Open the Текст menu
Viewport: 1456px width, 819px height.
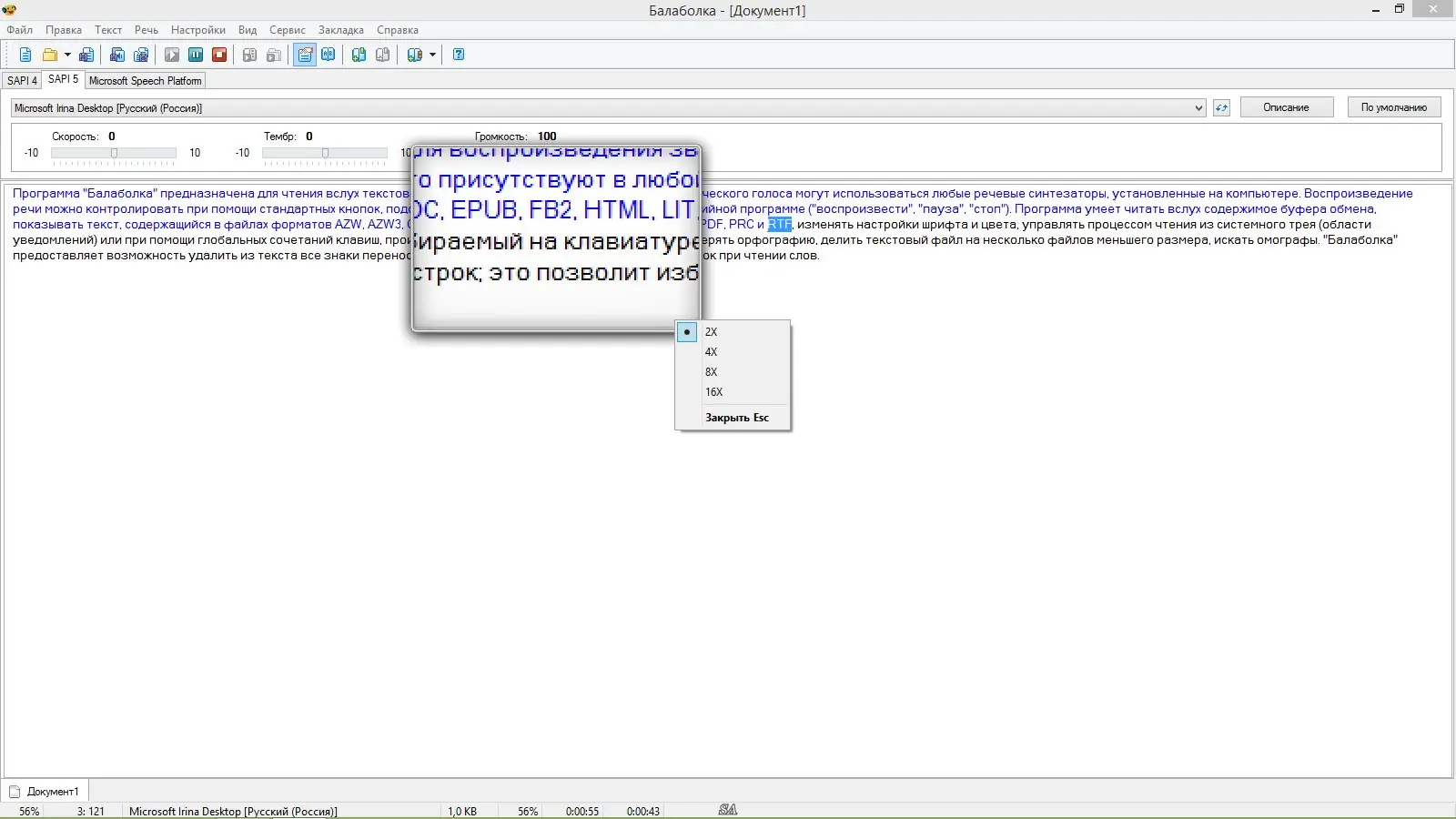tap(108, 30)
